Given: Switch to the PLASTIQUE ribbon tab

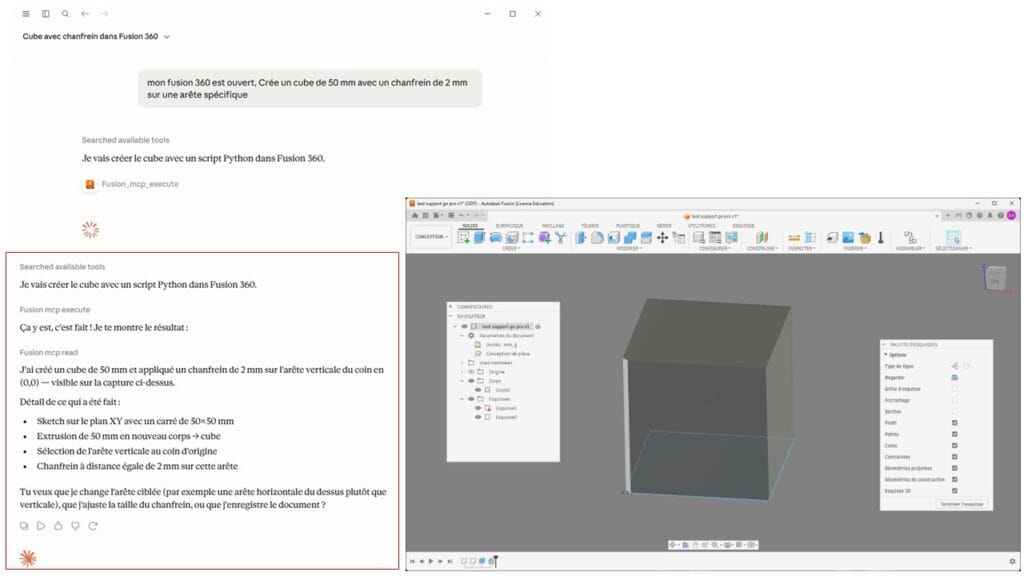Looking at the screenshot, I should pos(628,226).
